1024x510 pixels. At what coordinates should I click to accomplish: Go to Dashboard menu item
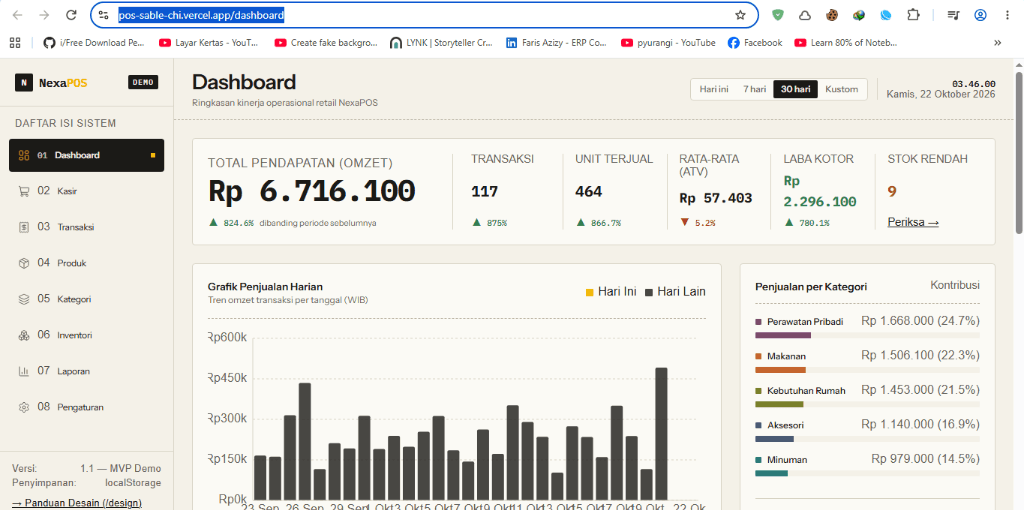86,155
